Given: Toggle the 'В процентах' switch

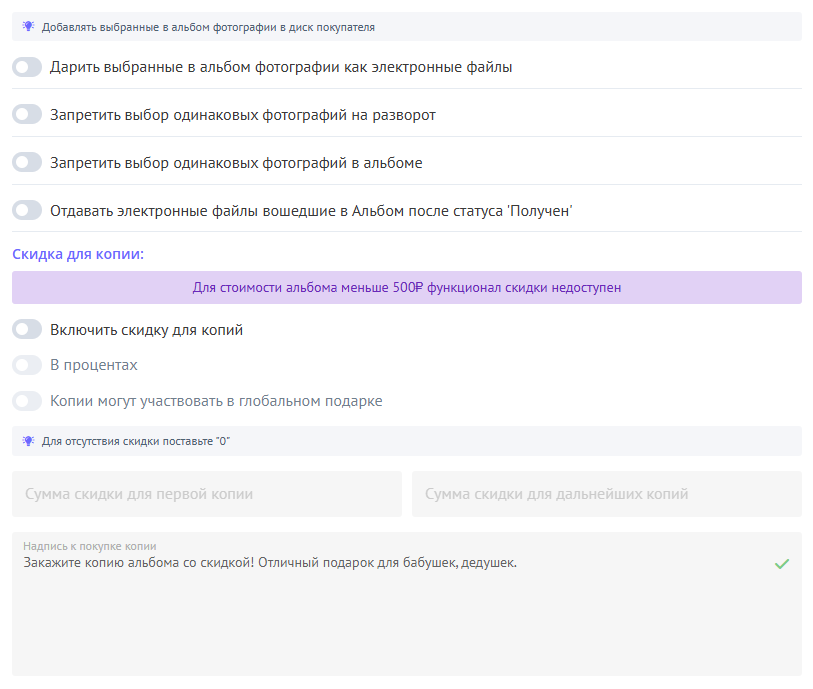Looking at the screenshot, I should click(27, 365).
